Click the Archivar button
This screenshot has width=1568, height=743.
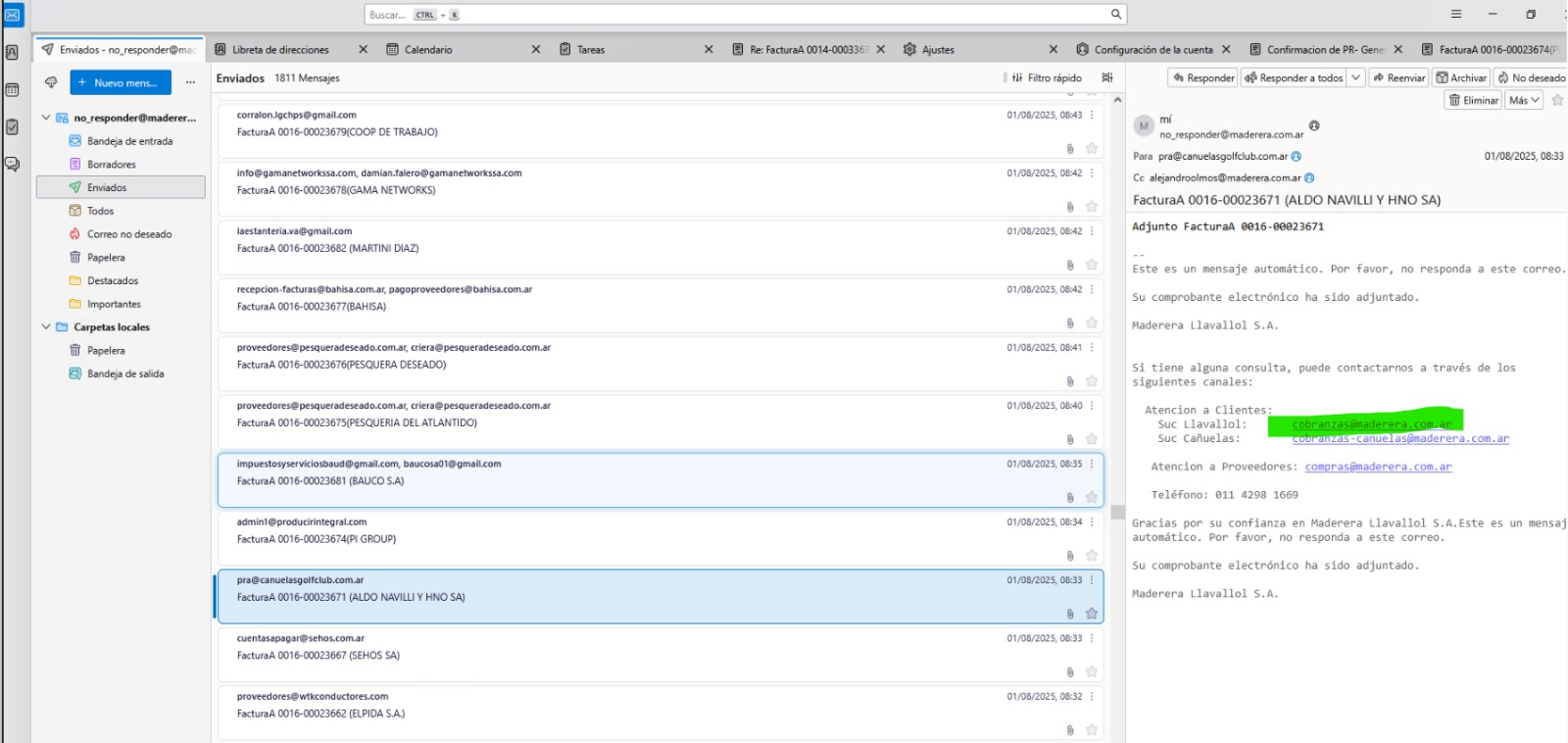1462,77
